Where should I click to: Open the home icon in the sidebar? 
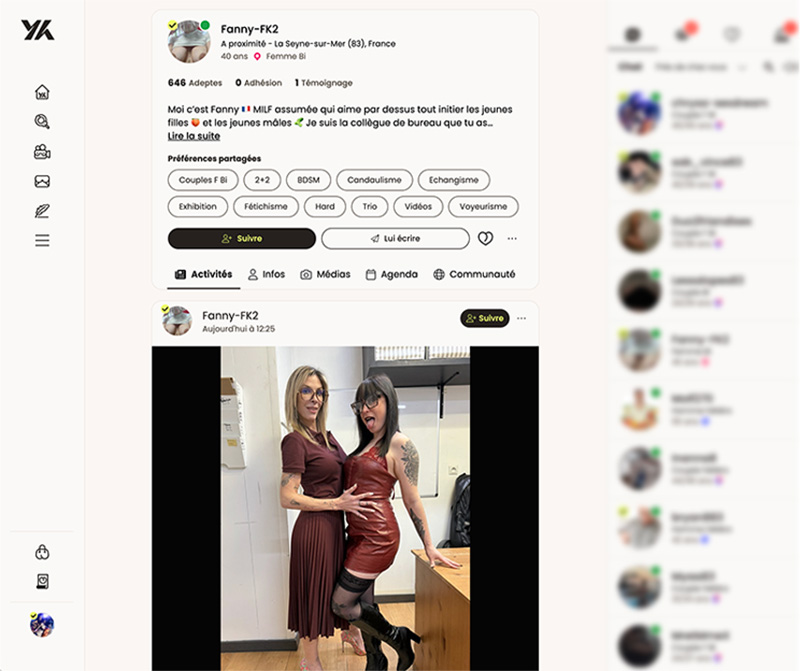point(42,92)
